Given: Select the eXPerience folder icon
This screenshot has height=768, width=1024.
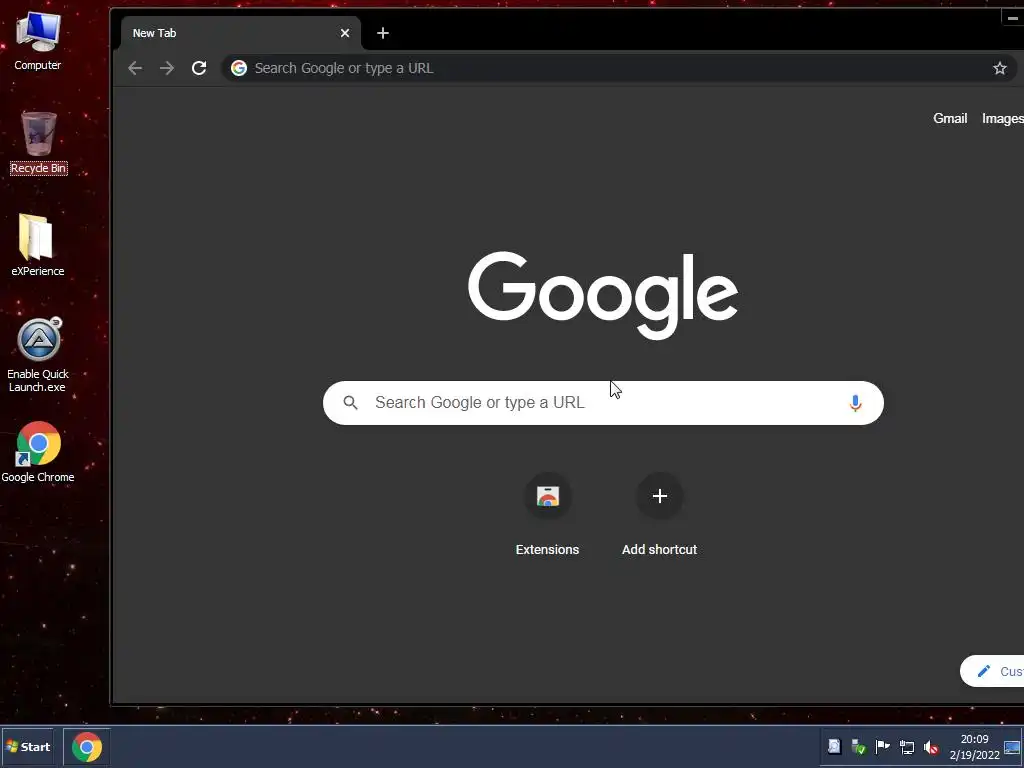Looking at the screenshot, I should coord(37,246).
